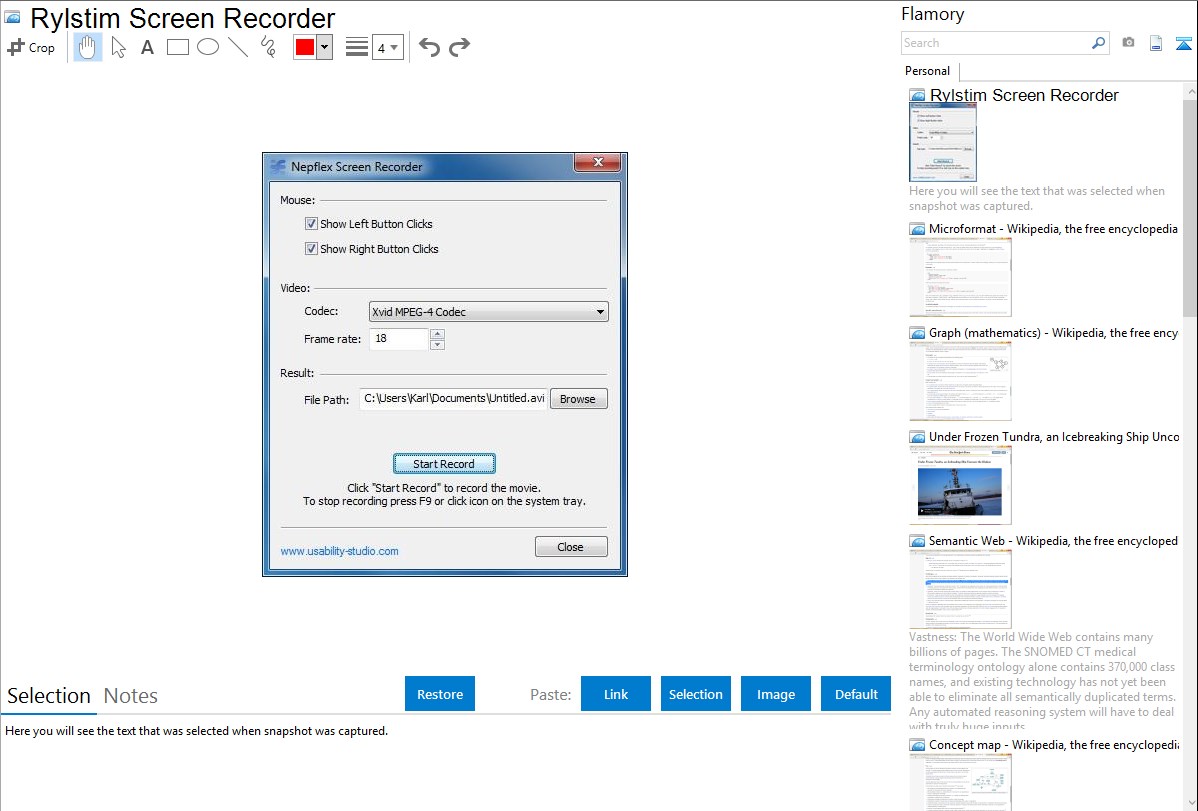
Task: Click the snapshot list scrollbar down arrow
Action: tap(1190, 803)
